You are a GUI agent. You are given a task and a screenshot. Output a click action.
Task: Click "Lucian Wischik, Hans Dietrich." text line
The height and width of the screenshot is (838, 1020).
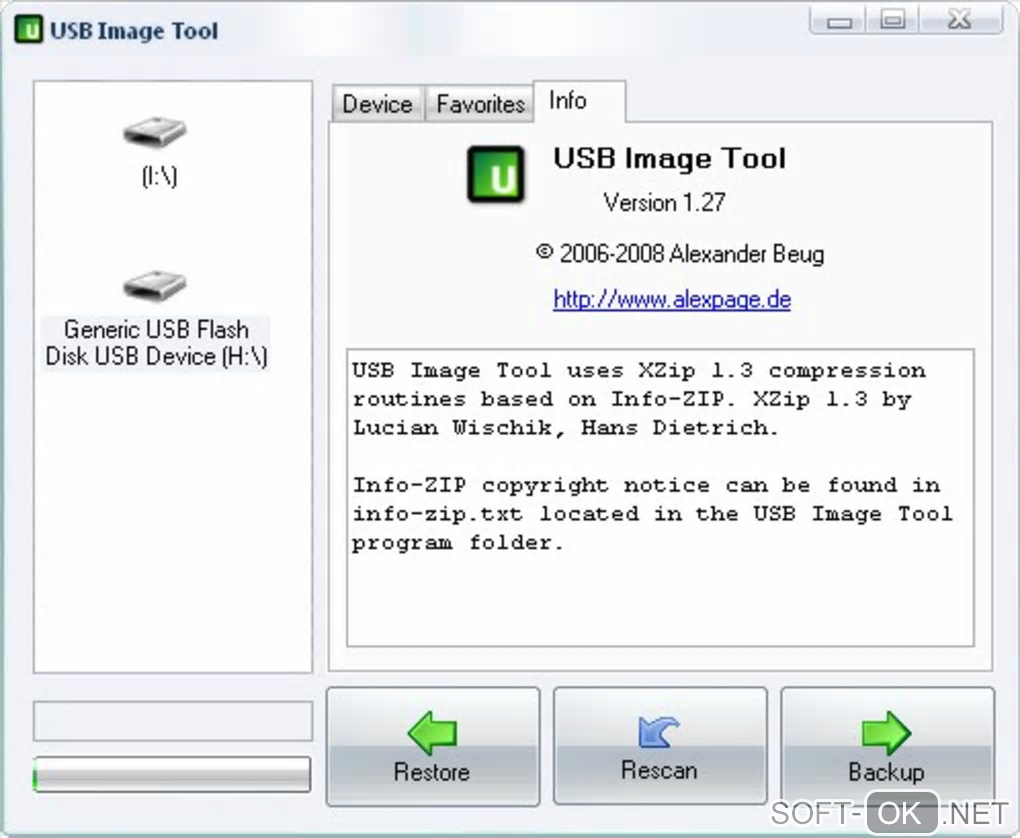point(565,427)
